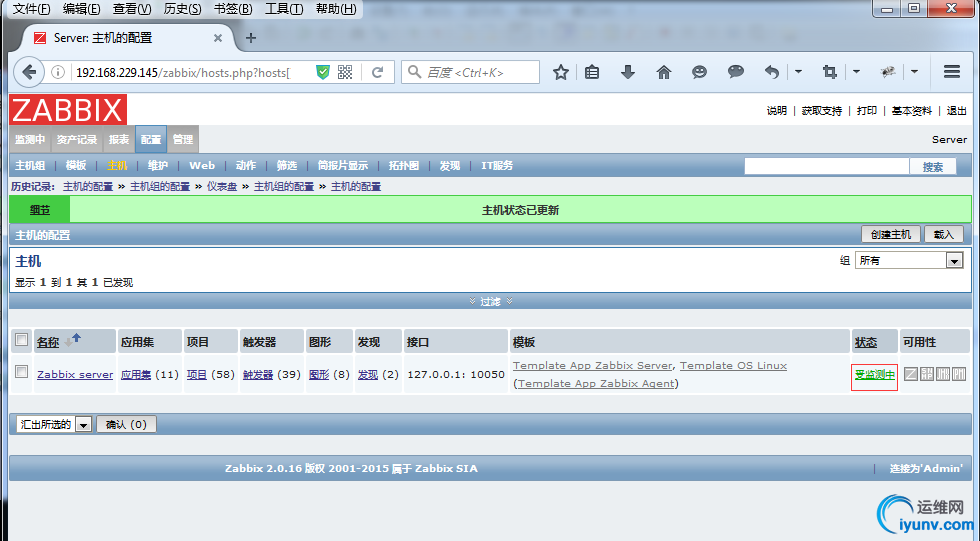Open the 历史(S) menu

pos(182,9)
